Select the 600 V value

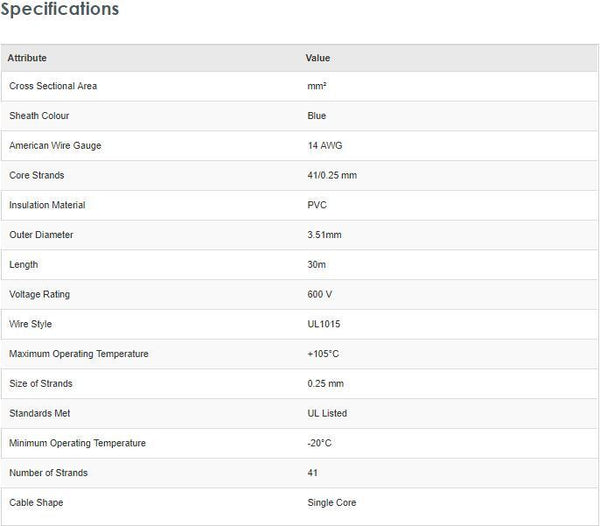pos(321,295)
